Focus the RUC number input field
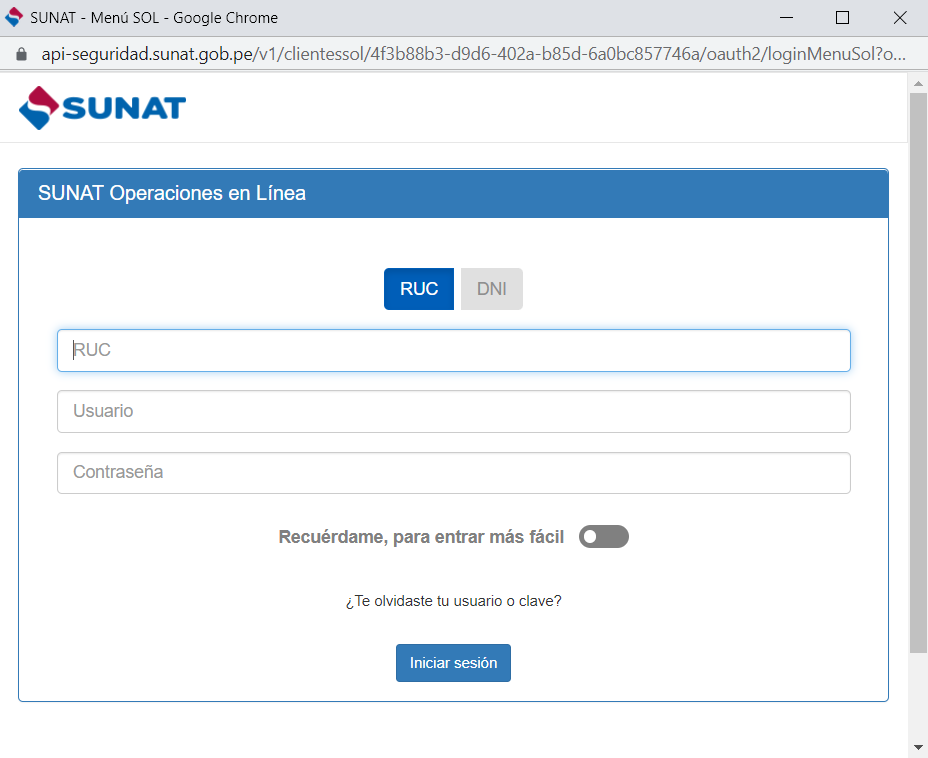The height and width of the screenshot is (758, 928). pyautogui.click(x=453, y=350)
